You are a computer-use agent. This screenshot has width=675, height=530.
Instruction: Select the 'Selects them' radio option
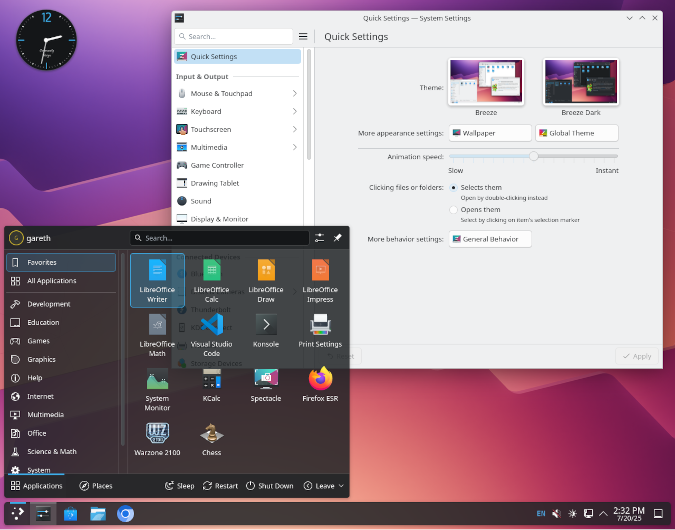[x=453, y=188]
